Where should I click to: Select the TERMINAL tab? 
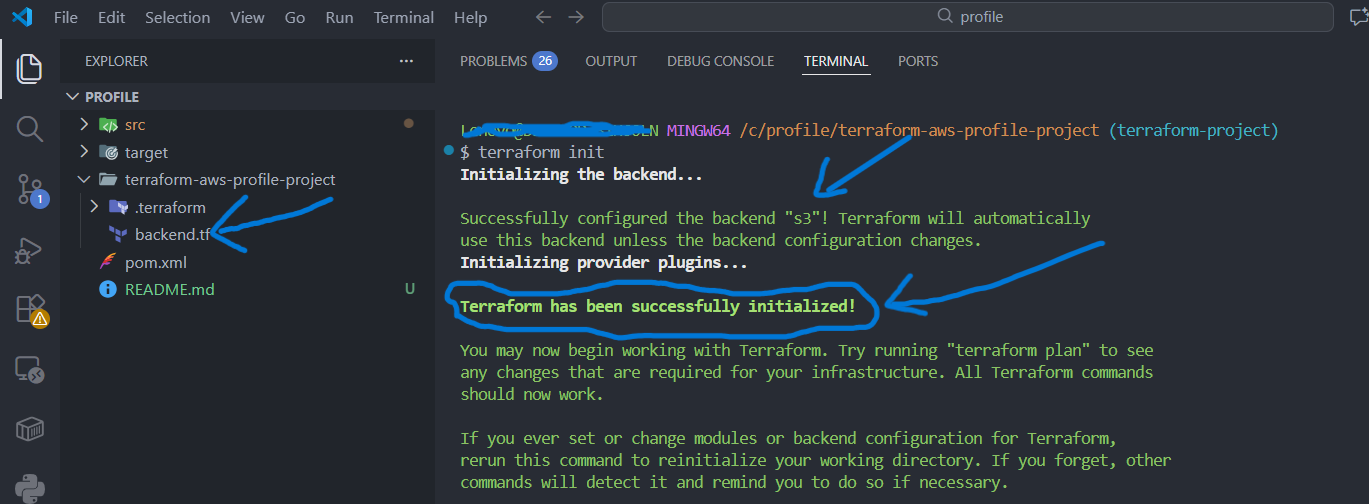pos(836,61)
